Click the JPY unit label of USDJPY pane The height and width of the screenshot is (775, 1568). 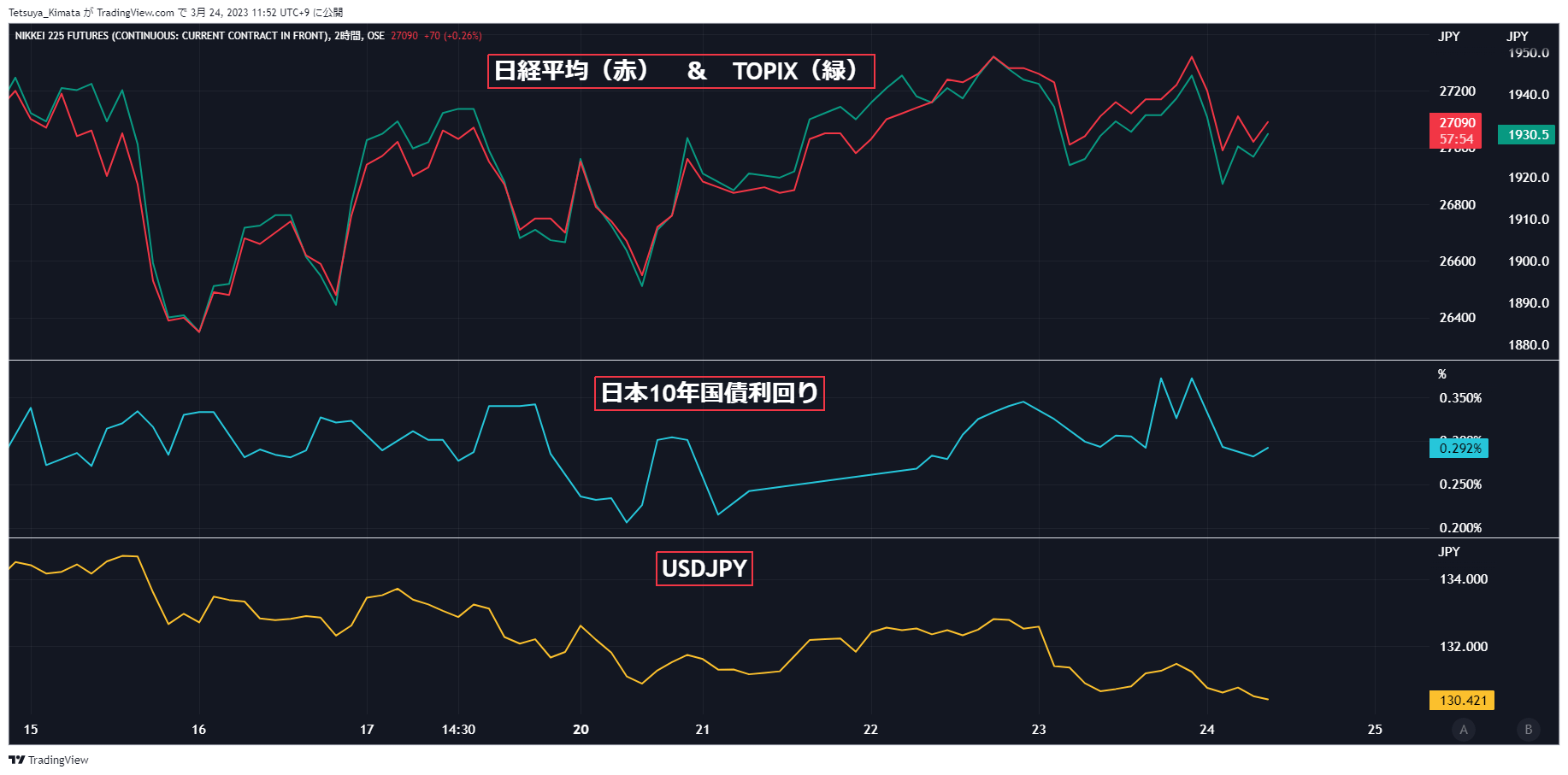(1449, 552)
